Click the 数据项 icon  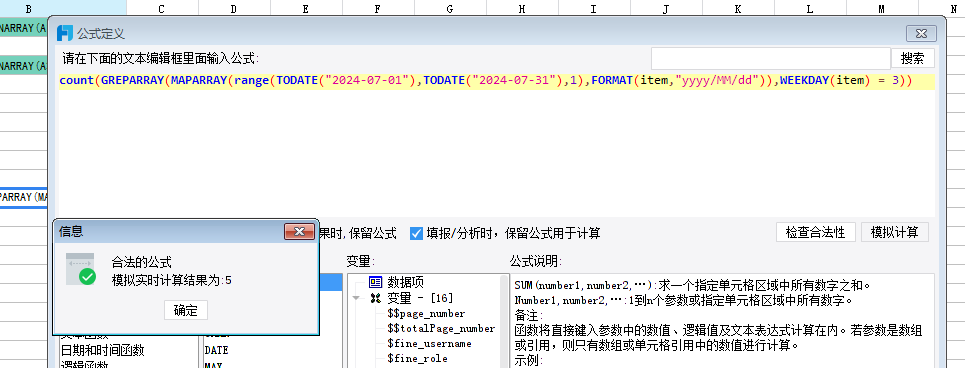pyautogui.click(x=375, y=282)
